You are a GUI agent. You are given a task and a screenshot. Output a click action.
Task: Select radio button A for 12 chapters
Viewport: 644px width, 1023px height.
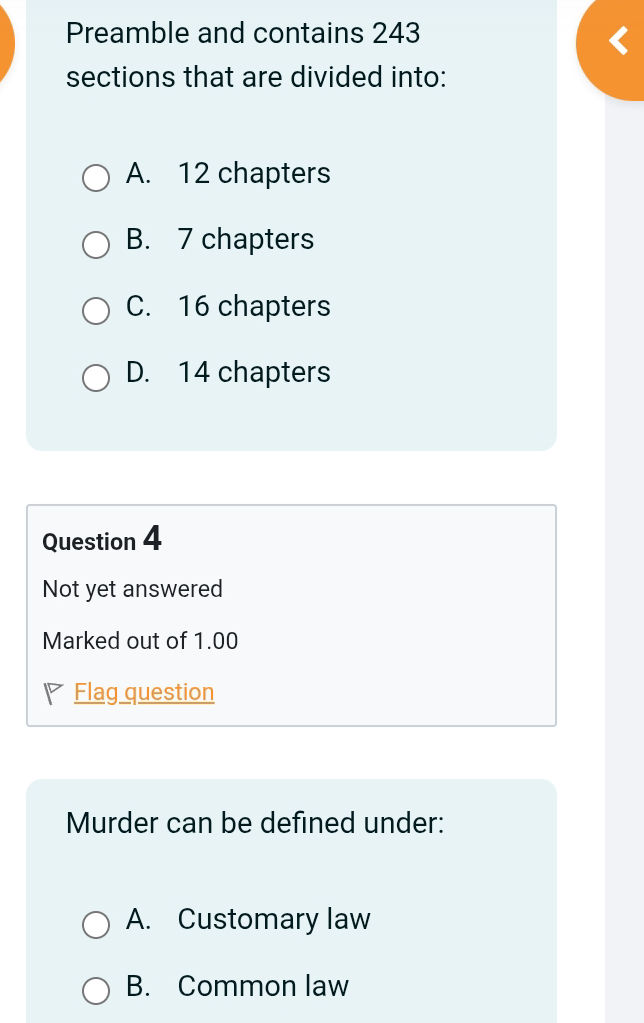click(96, 177)
